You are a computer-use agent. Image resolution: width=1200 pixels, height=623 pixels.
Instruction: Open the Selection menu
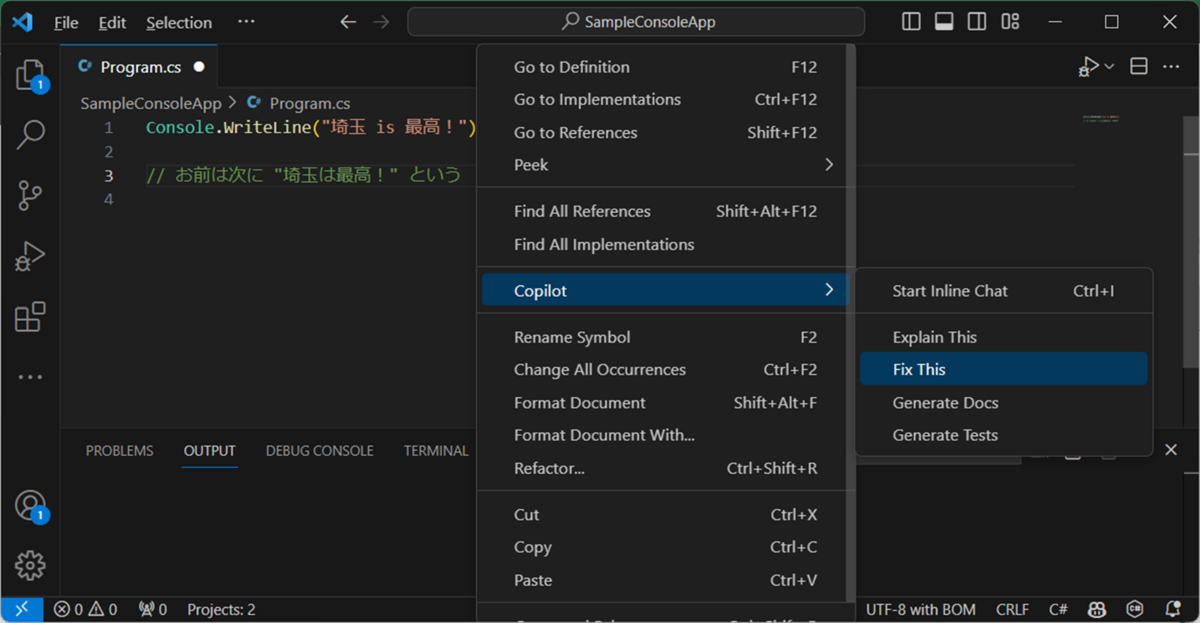coord(178,22)
